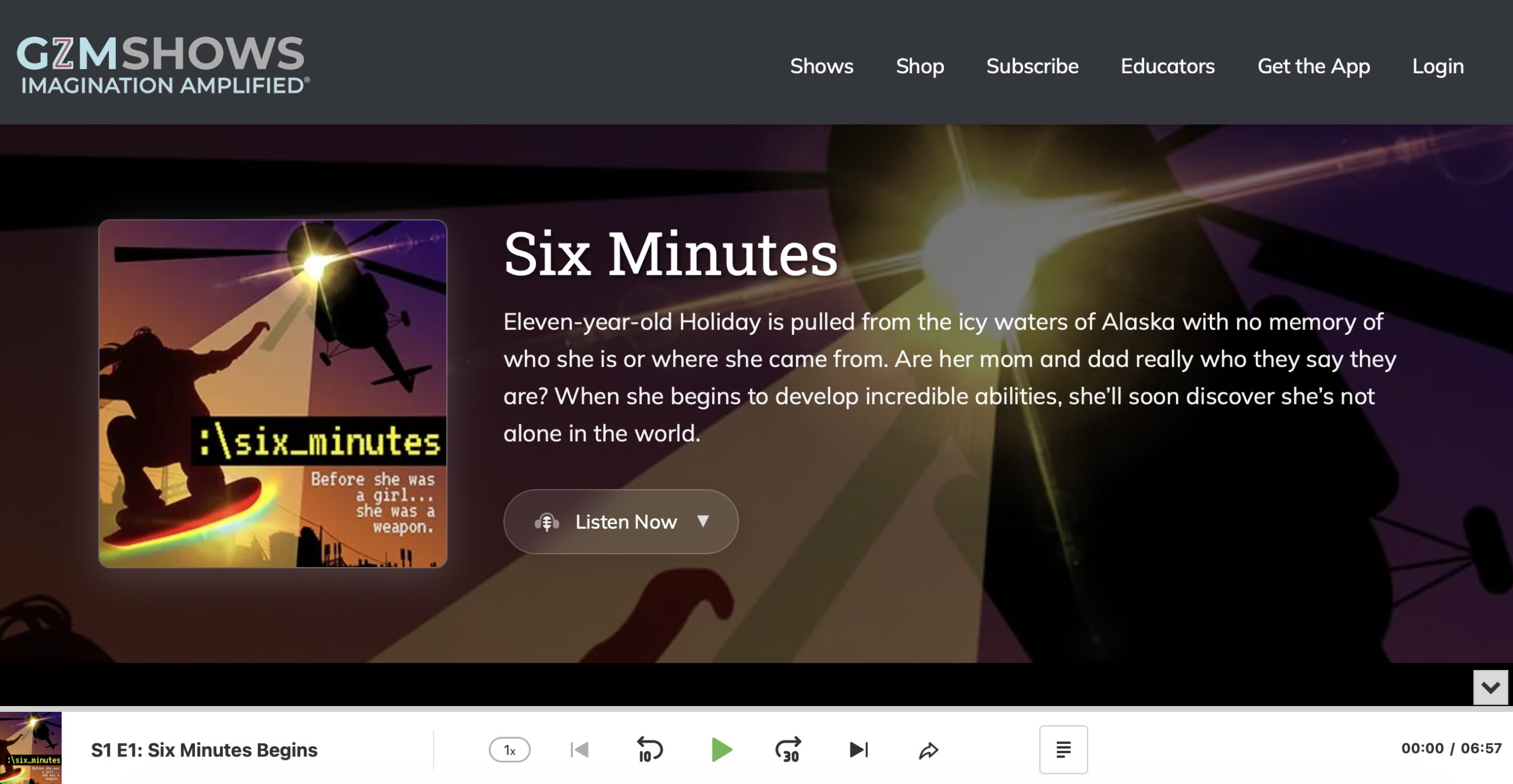Toggle playback speed from 1x

tap(508, 749)
